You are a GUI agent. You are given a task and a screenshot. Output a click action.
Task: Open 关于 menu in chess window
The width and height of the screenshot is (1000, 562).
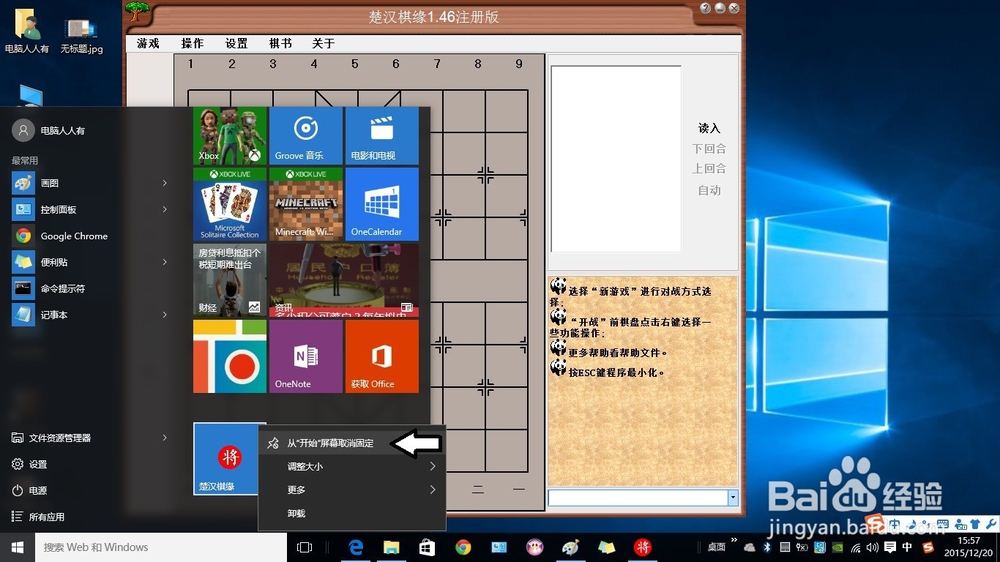click(x=323, y=43)
